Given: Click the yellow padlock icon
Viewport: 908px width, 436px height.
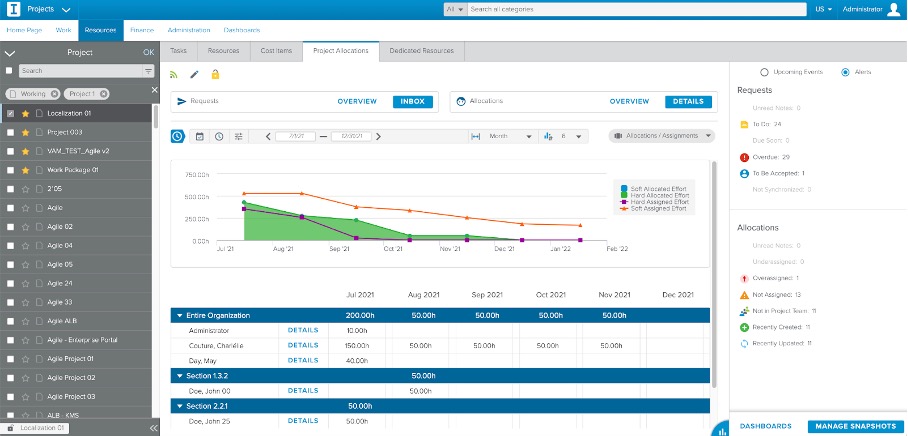Looking at the screenshot, I should point(215,74).
